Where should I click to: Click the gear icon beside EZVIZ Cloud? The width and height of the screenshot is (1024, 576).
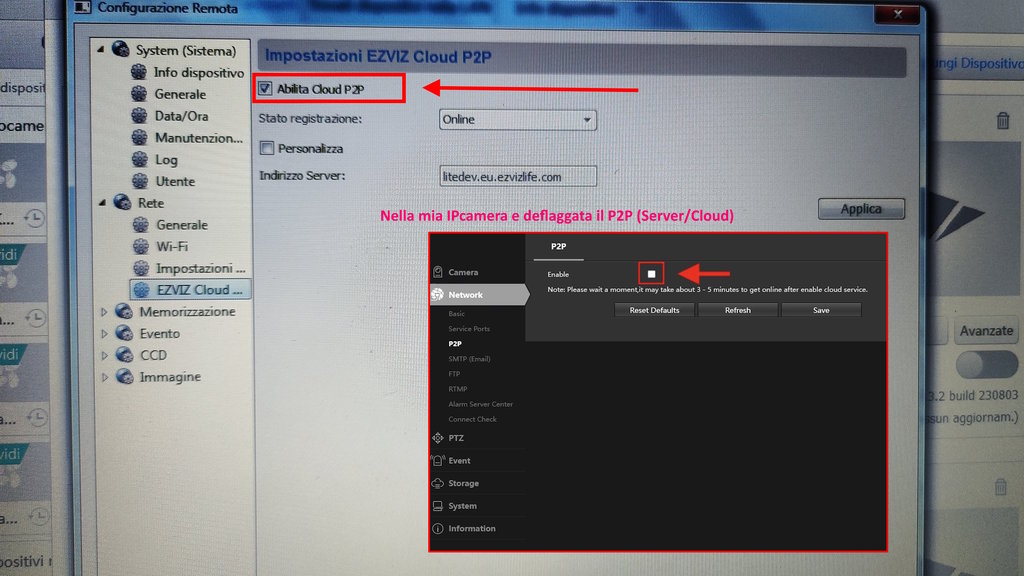pos(142,289)
